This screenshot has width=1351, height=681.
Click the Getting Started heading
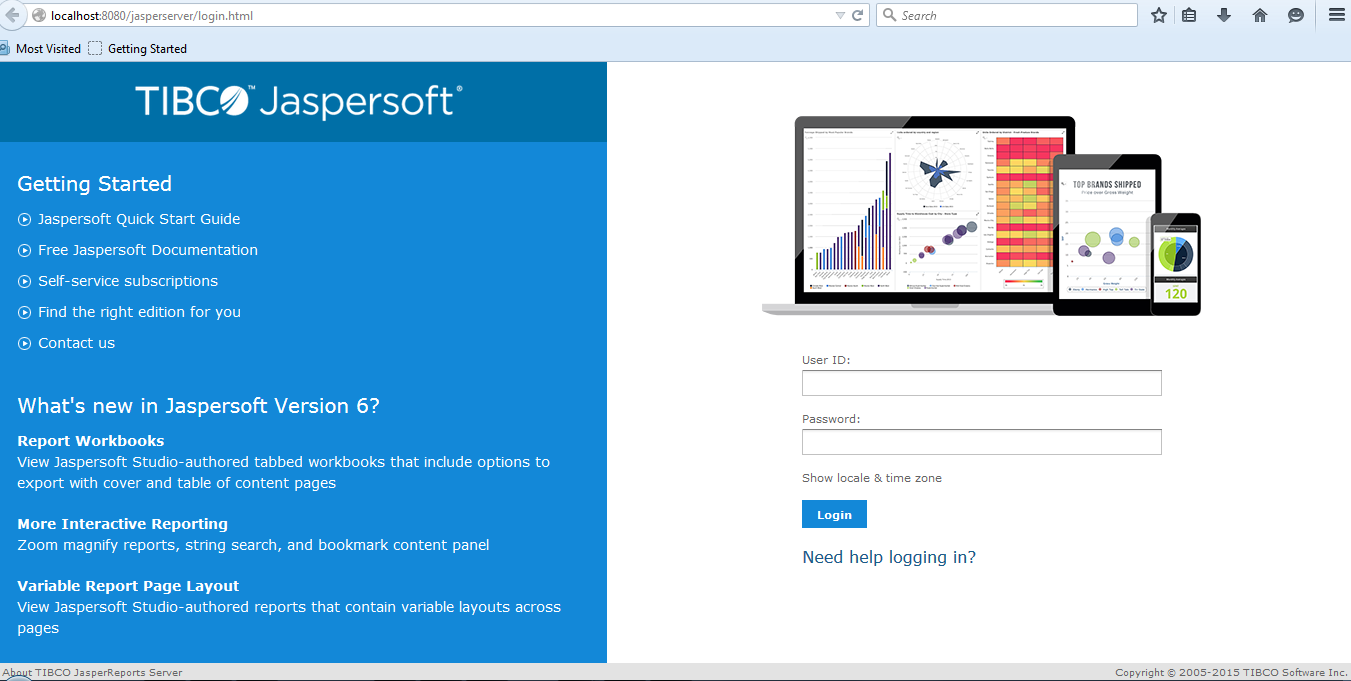click(95, 184)
